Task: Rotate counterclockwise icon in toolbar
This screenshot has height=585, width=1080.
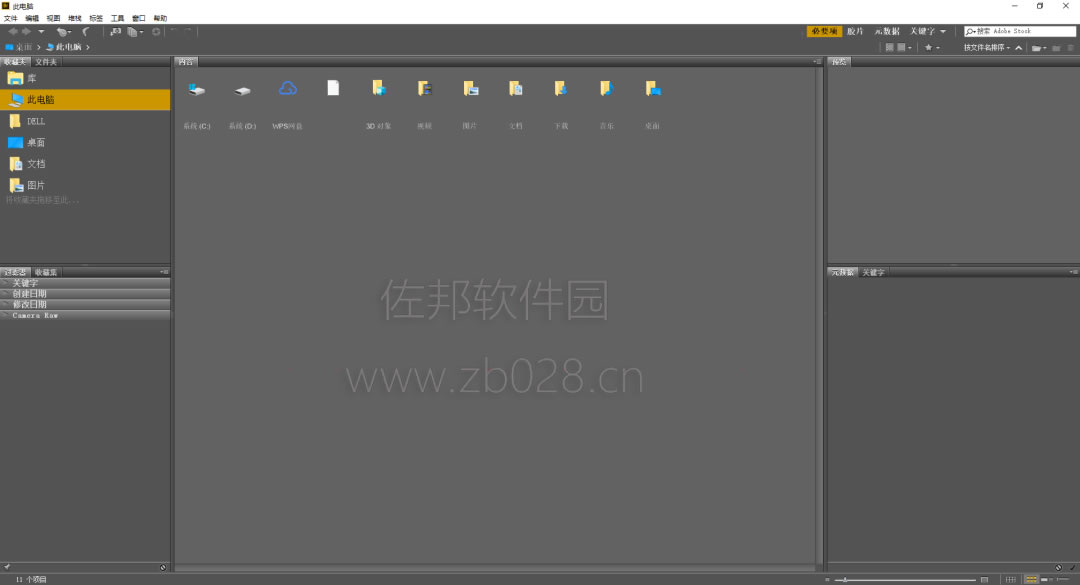Action: point(174,32)
